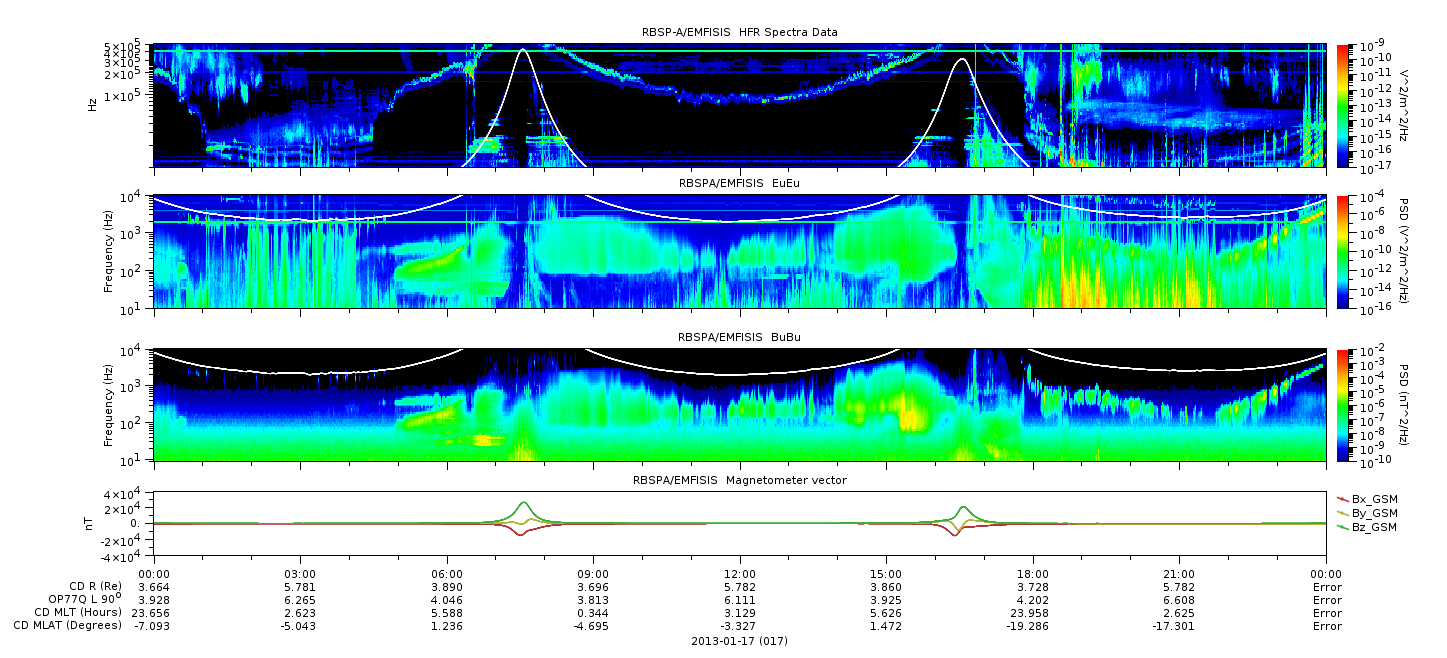Click the HFR Spectra Data color bar

coord(1344,105)
